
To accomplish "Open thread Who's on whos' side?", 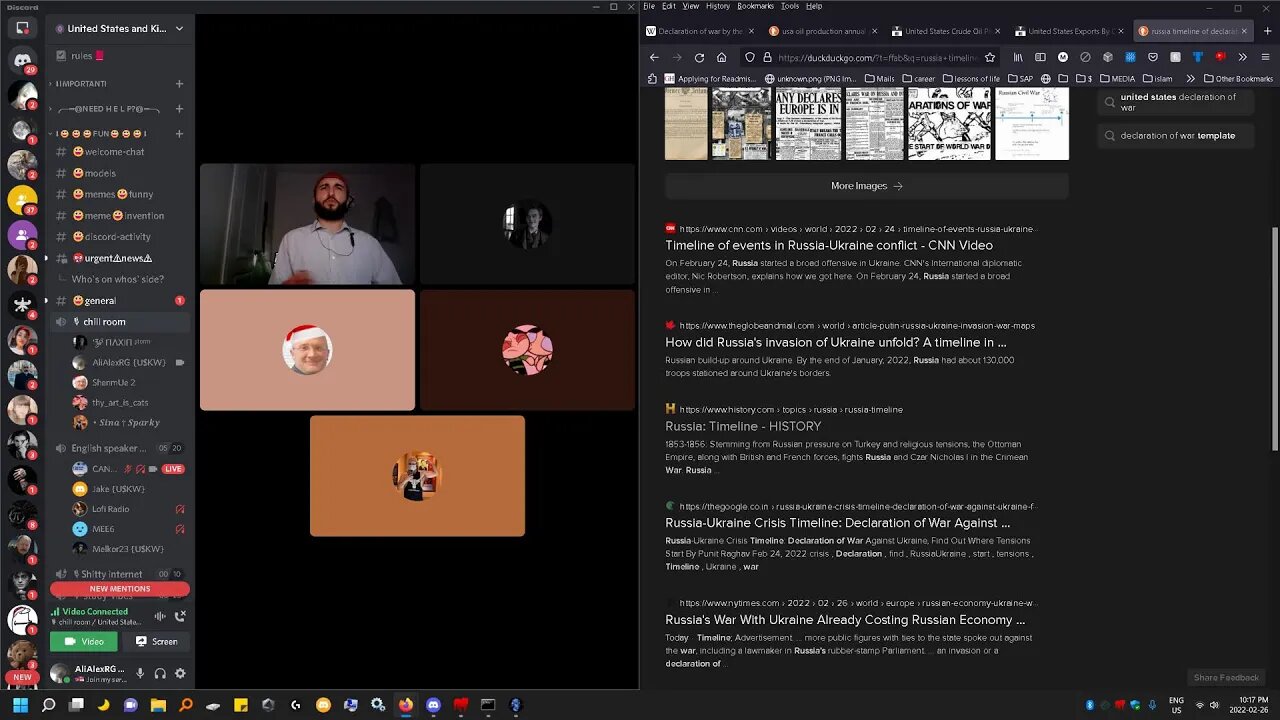I will point(118,279).
